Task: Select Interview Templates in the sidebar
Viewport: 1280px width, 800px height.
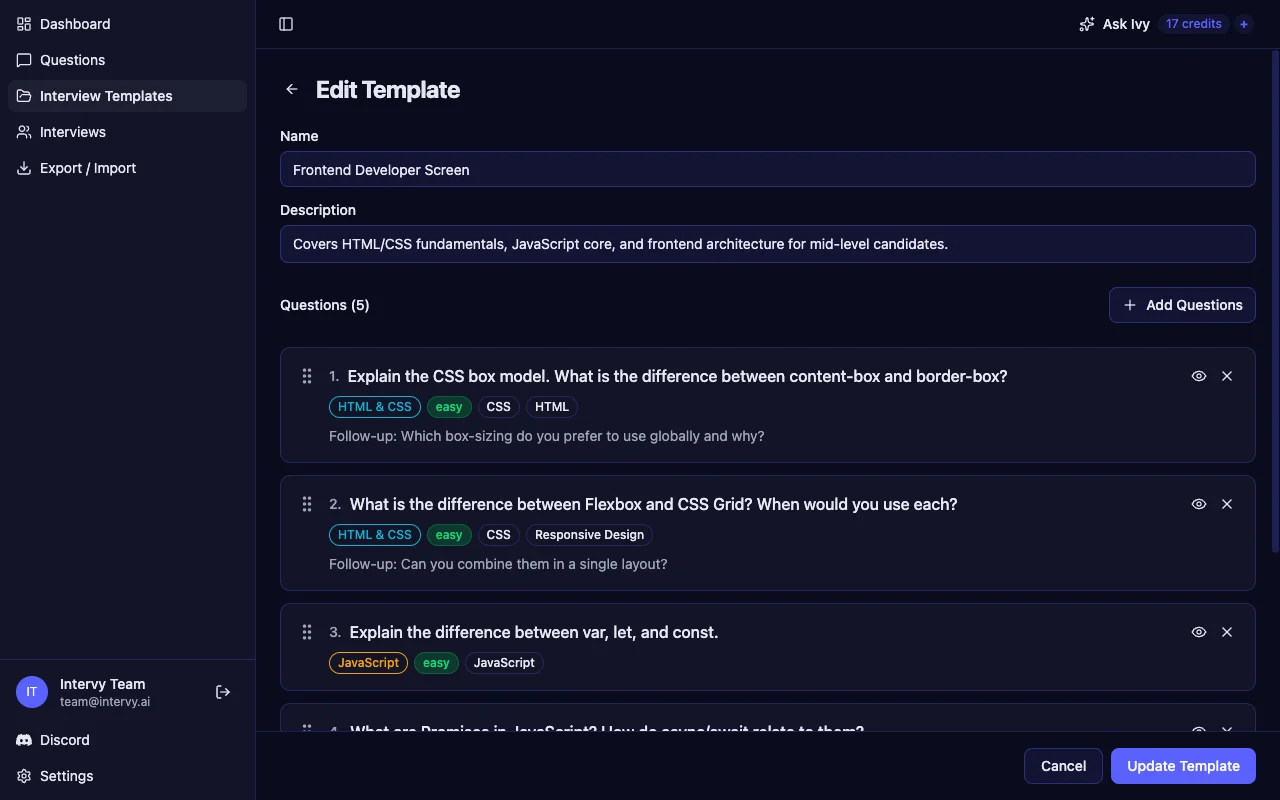Action: click(106, 96)
